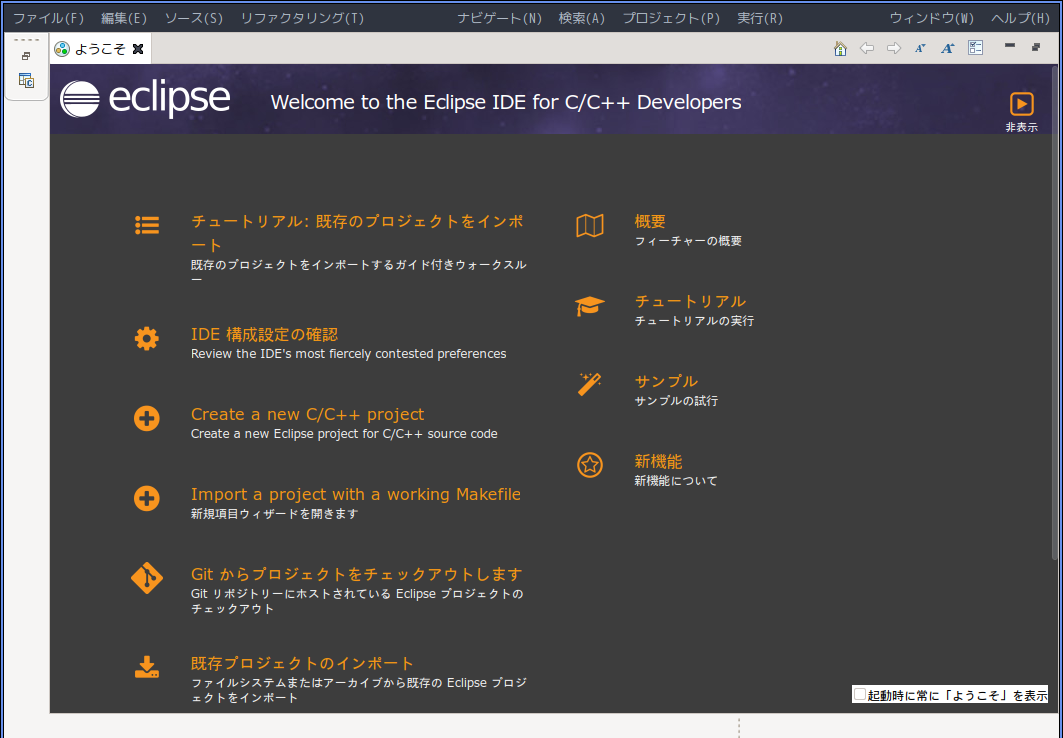1063x738 pixels.
Task: Click サンプルの試行 description text
Action: [676, 401]
